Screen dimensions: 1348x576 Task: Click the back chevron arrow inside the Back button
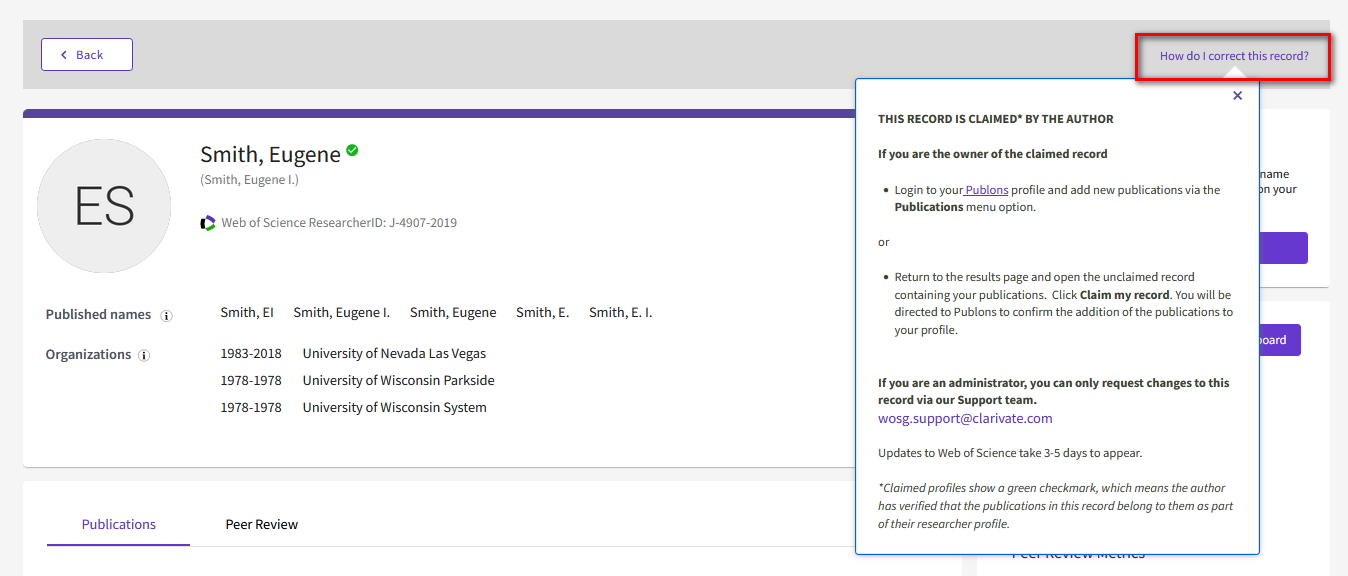coord(63,54)
